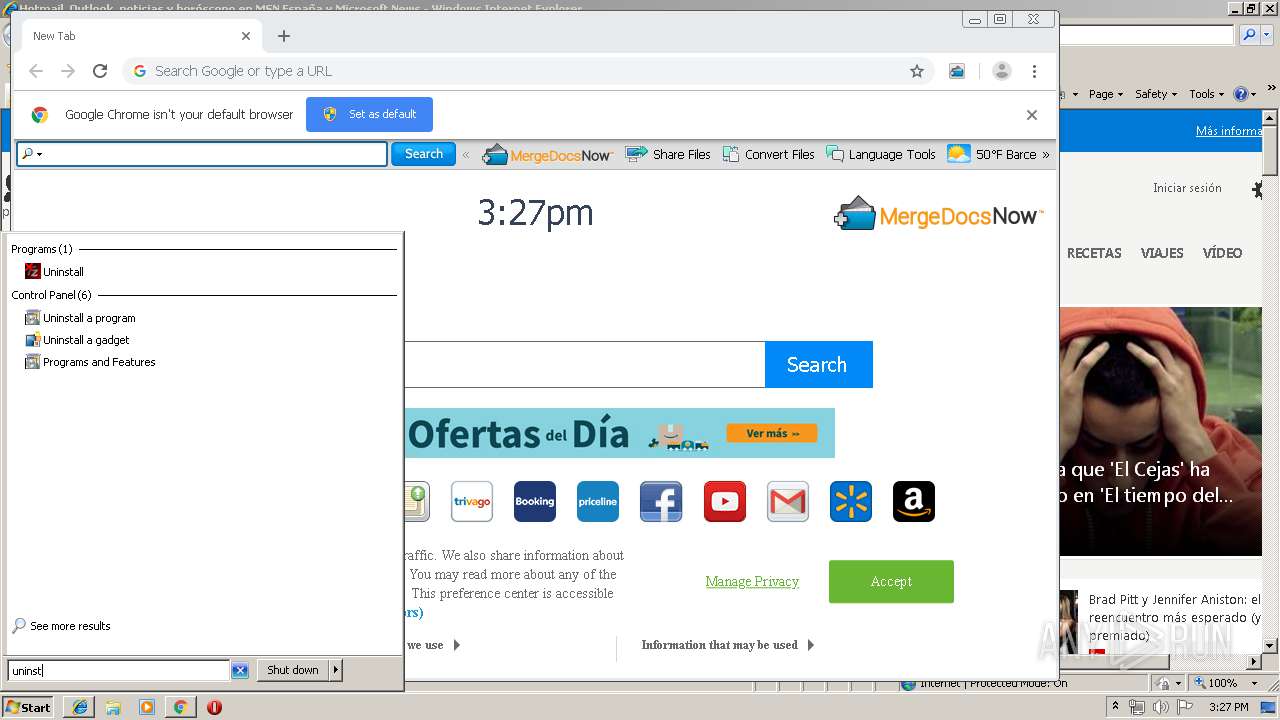
Task: Dismiss the default browser notification bar
Action: pyautogui.click(x=1032, y=115)
